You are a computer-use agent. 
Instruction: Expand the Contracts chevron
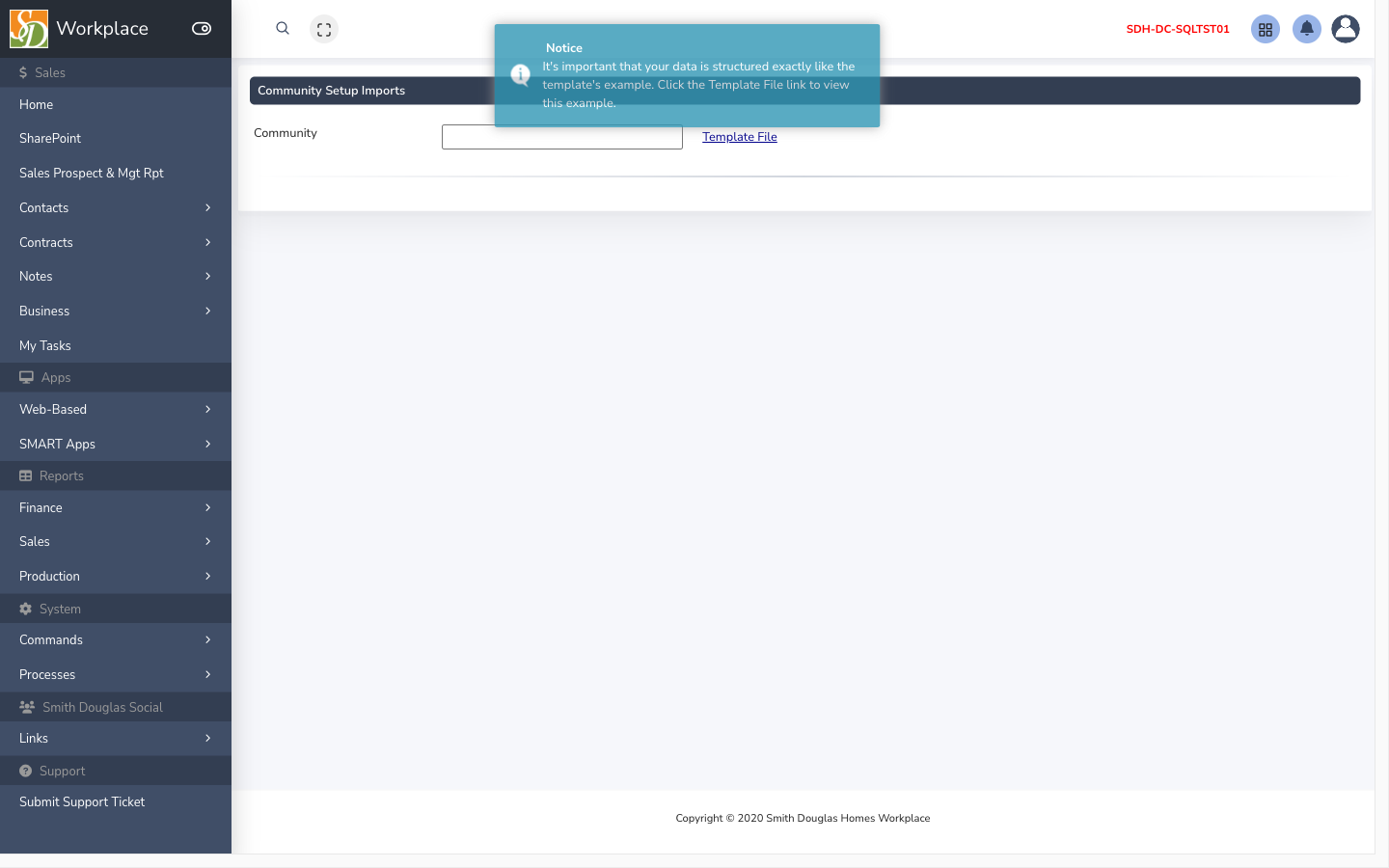(208, 243)
